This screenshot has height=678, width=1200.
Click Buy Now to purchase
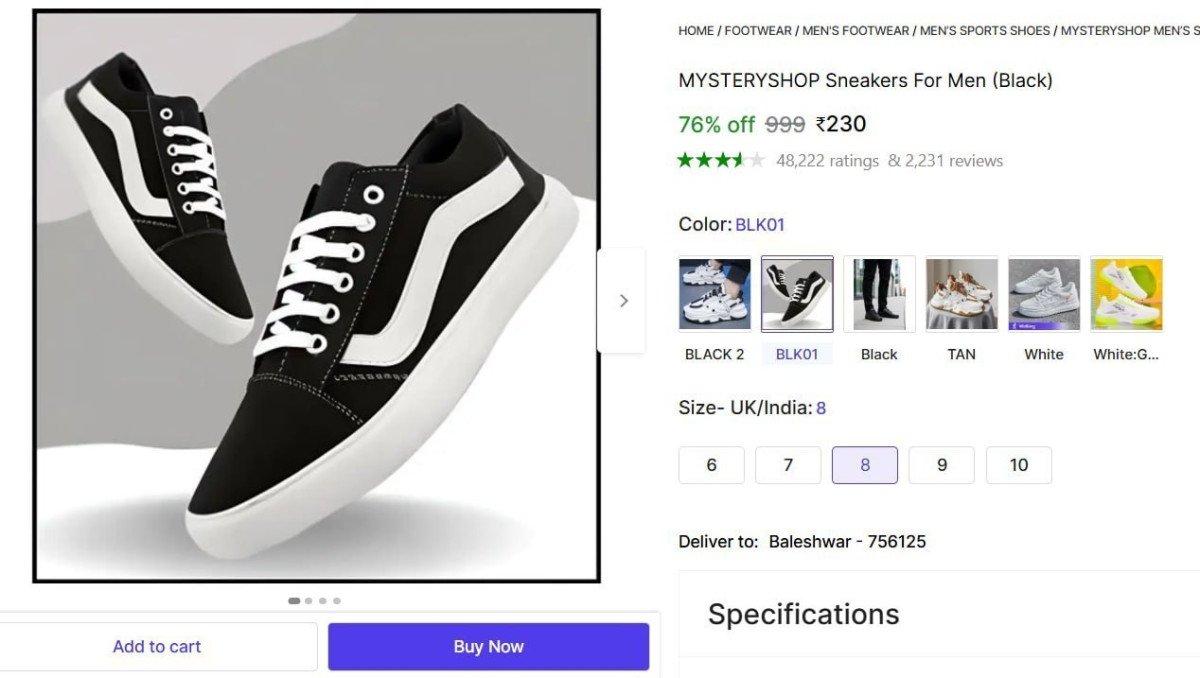pos(488,646)
